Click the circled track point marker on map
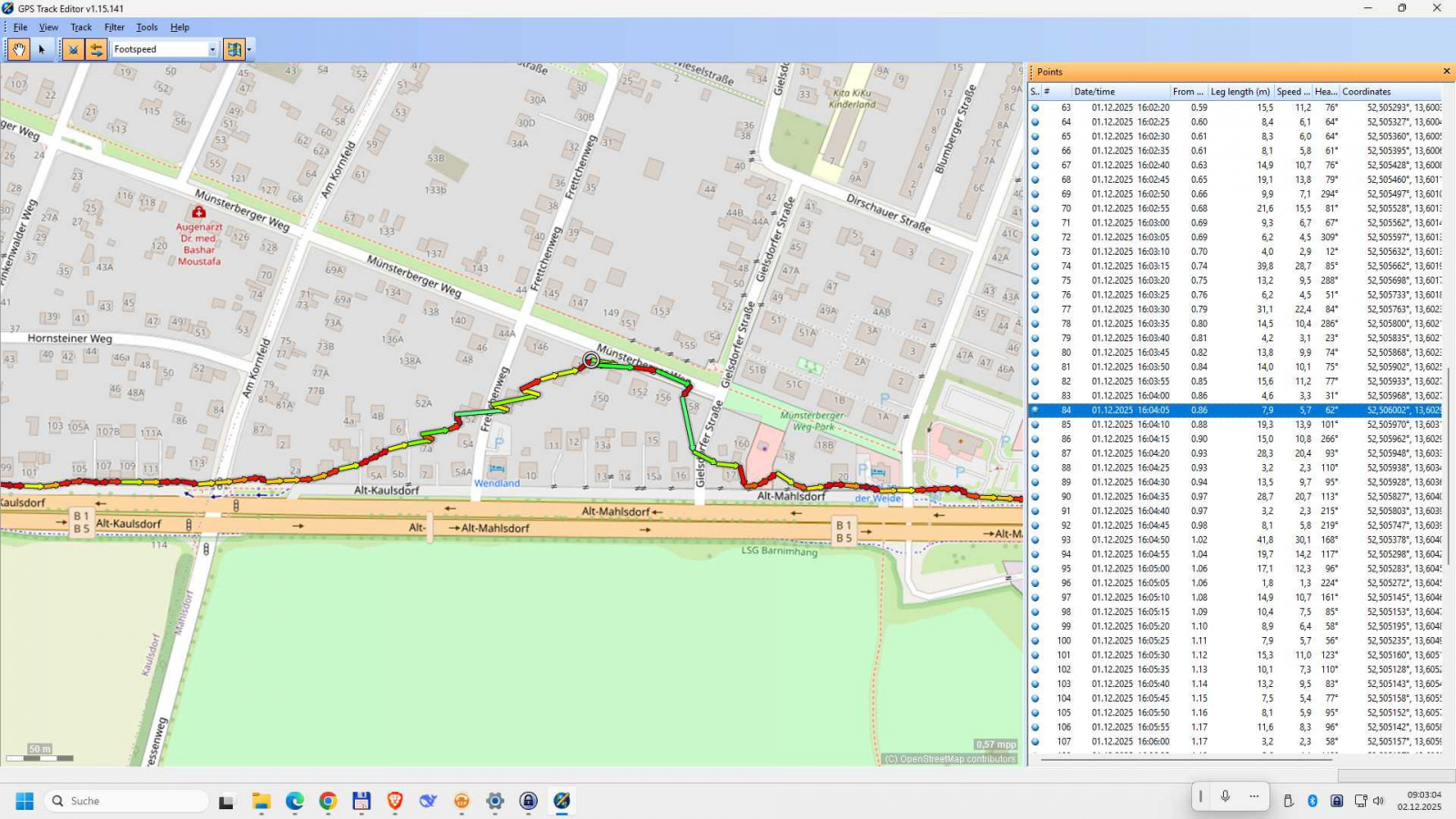The width and height of the screenshot is (1456, 819). click(591, 360)
